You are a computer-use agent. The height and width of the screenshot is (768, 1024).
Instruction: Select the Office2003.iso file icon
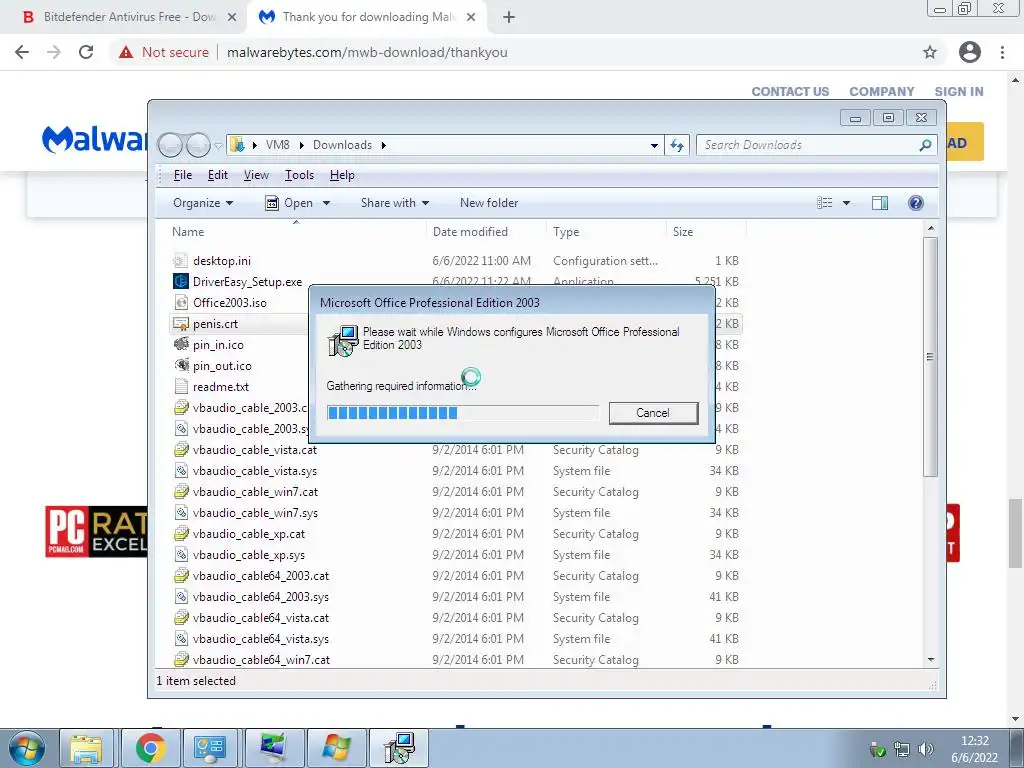click(181, 302)
